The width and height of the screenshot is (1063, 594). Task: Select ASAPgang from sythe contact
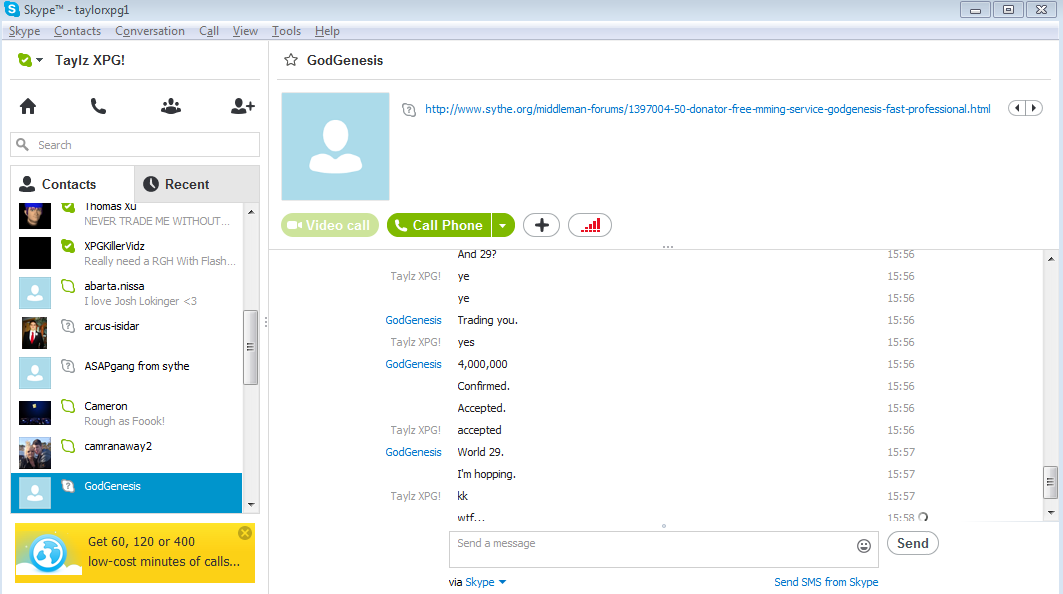coord(127,373)
